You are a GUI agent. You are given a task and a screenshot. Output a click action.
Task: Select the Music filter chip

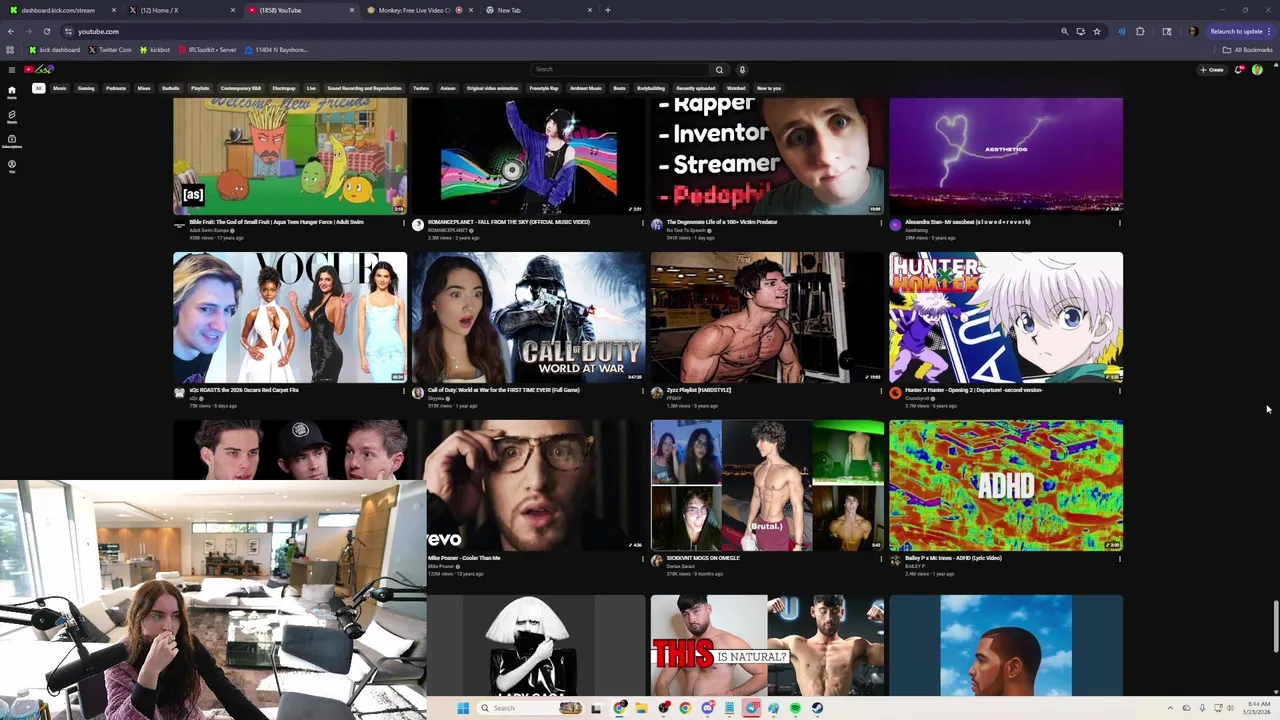coord(60,88)
